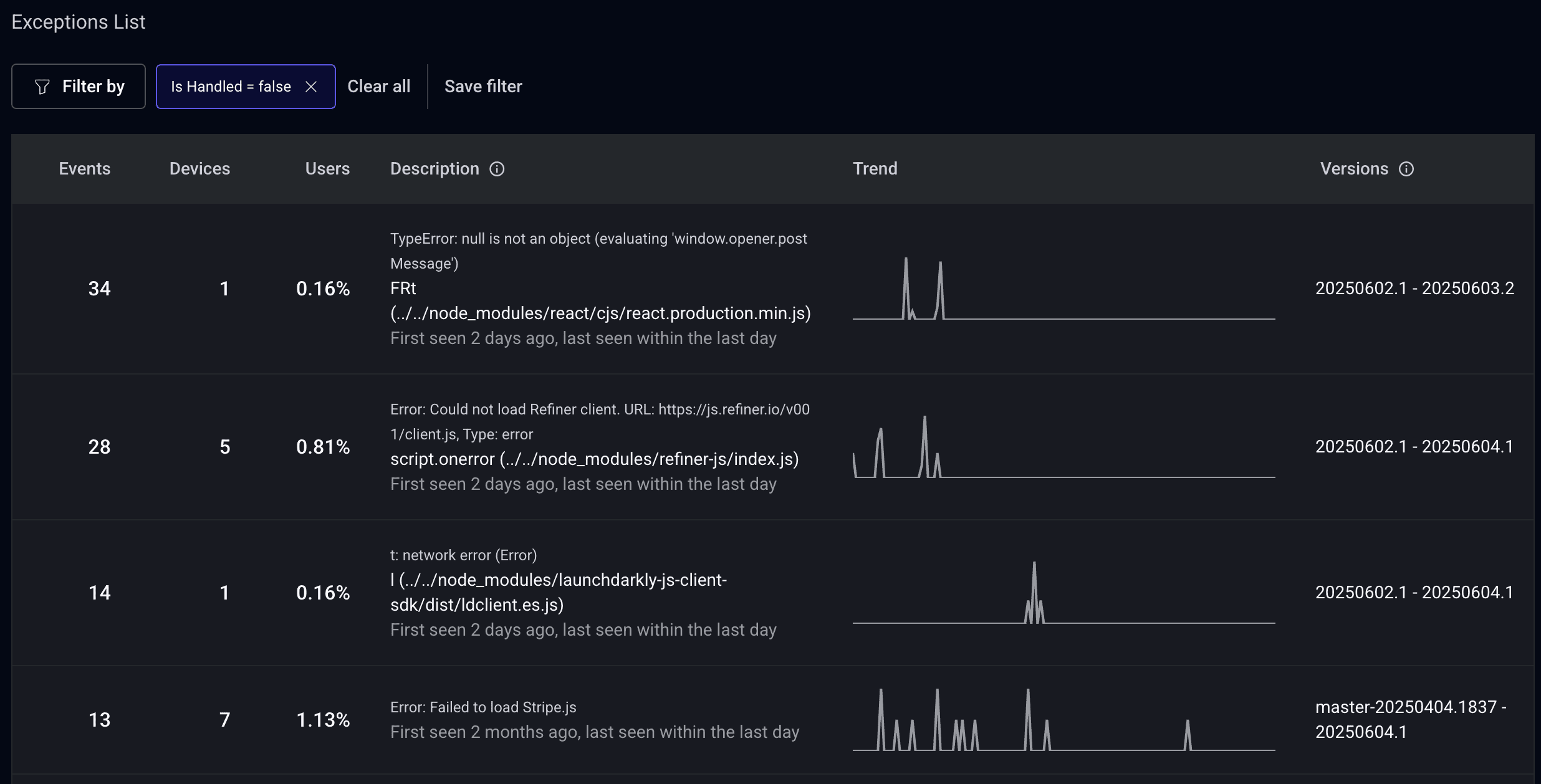Click the funnel icon in Filter by

(42, 87)
